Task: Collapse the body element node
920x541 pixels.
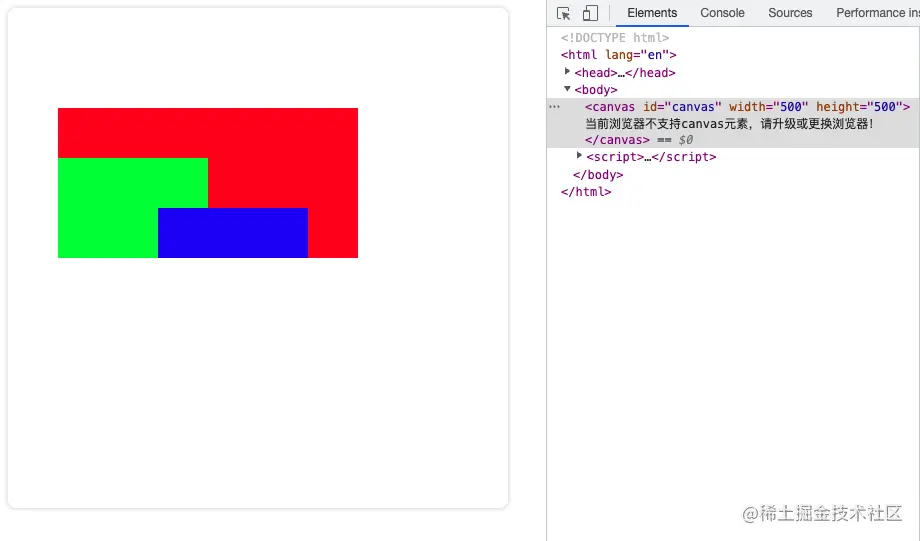Action: tap(567, 89)
